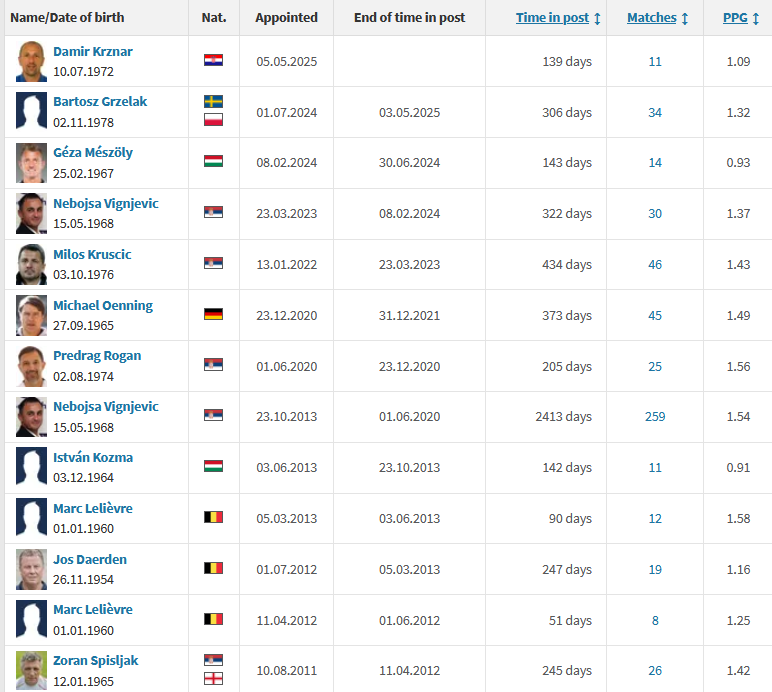Click the Polish flag for Bartosz Grzelak
The width and height of the screenshot is (772, 692).
click(213, 120)
